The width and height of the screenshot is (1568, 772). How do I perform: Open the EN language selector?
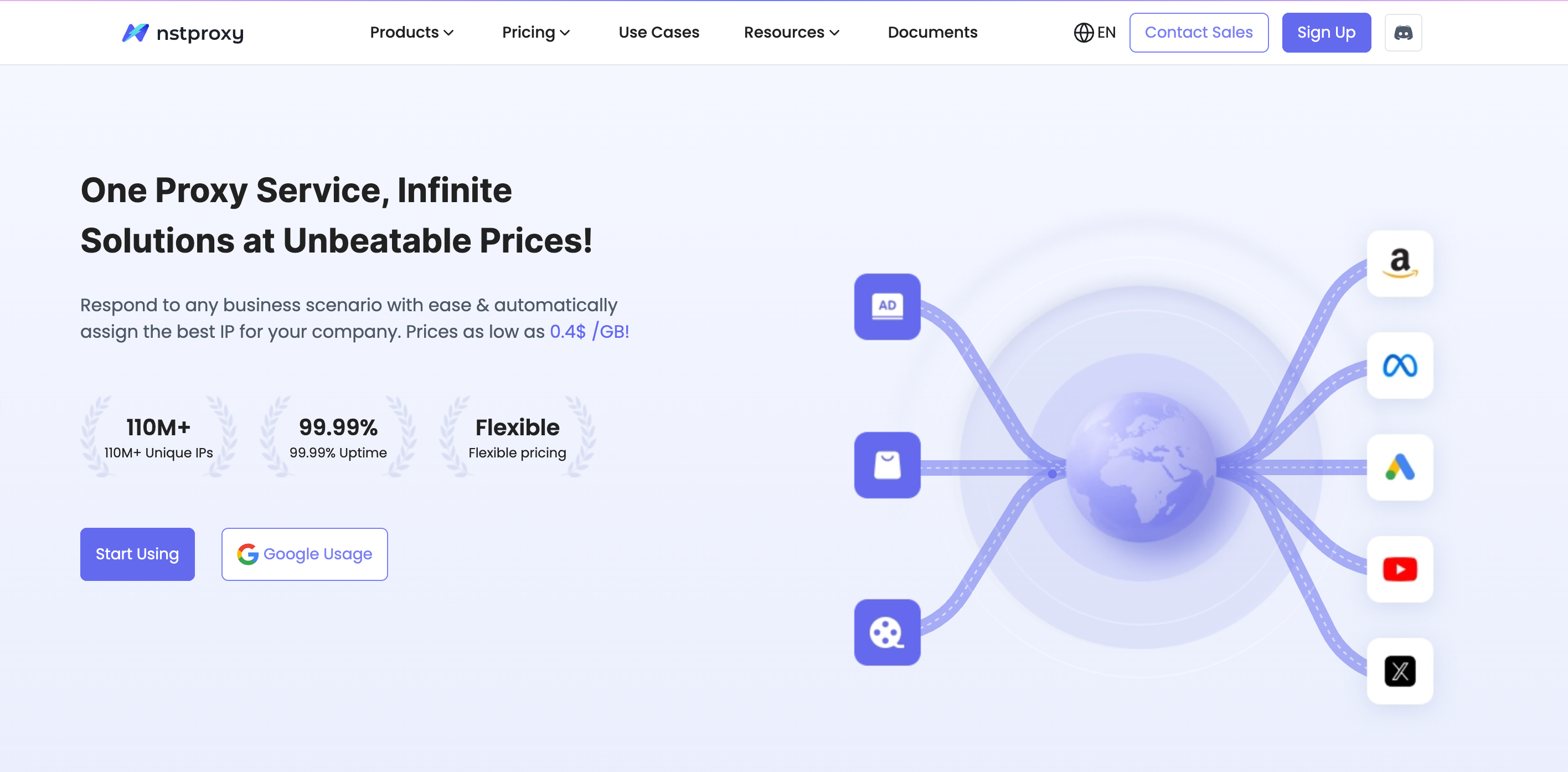click(x=1095, y=33)
